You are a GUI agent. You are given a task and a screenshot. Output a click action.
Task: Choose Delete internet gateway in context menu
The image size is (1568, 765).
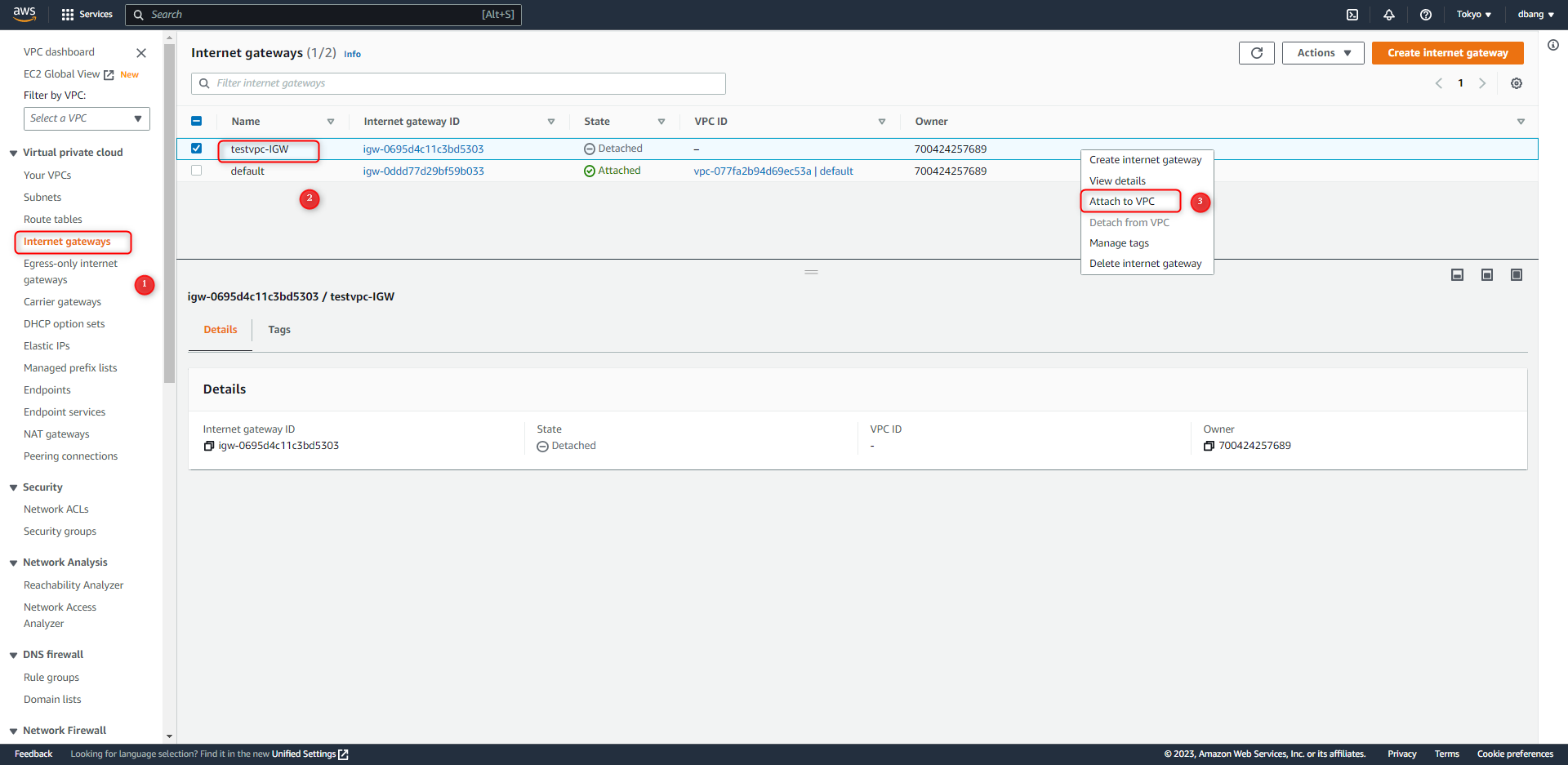click(1146, 264)
